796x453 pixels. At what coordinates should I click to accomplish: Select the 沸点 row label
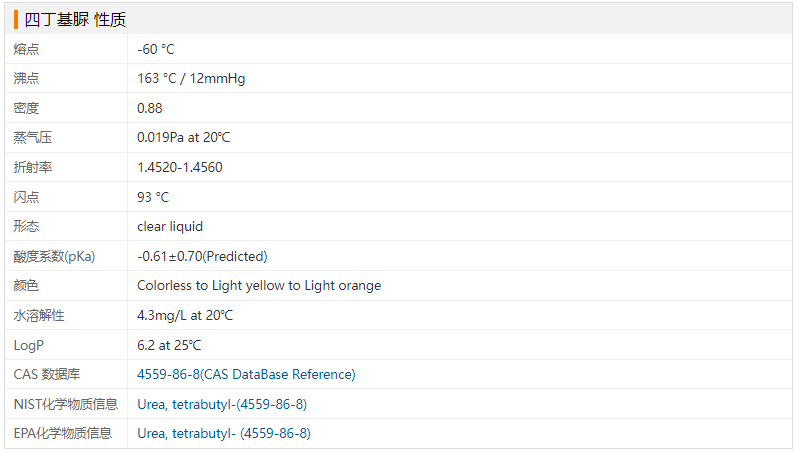[26, 78]
